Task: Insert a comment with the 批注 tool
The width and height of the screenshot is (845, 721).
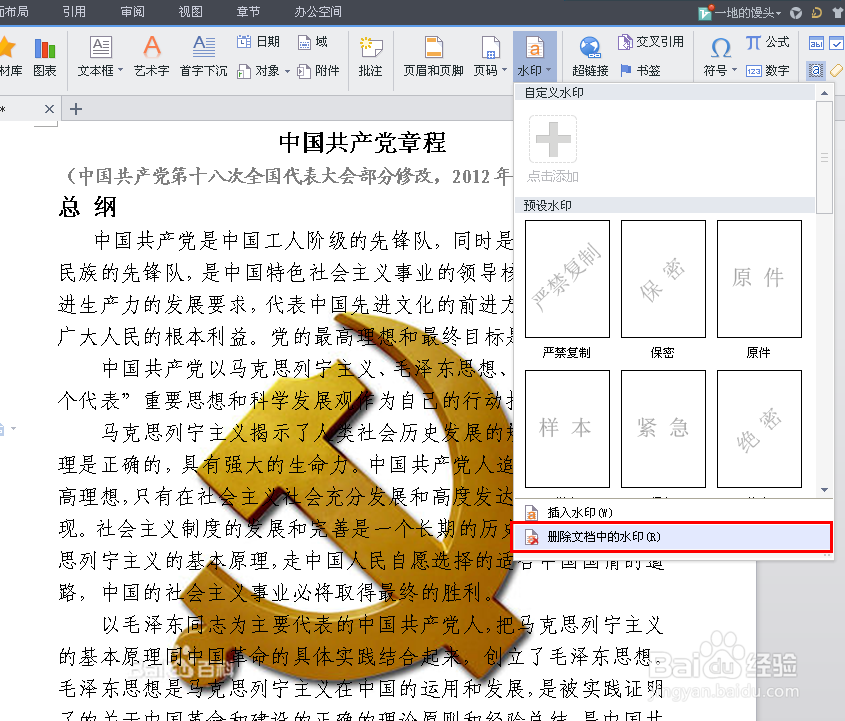Action: [x=369, y=55]
